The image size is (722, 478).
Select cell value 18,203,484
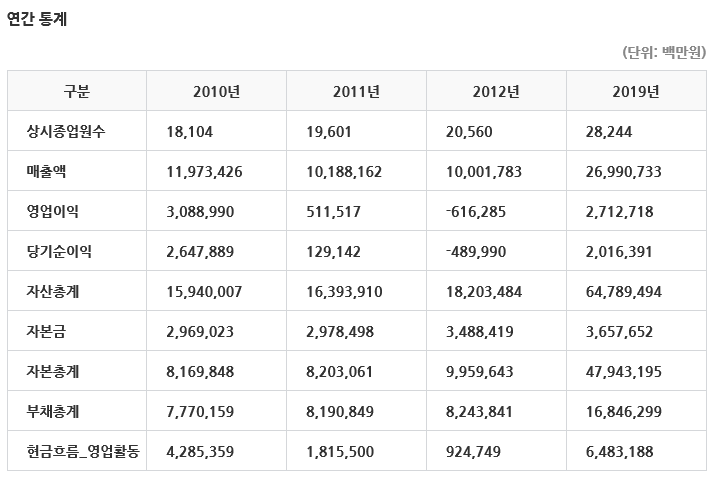[x=484, y=292]
